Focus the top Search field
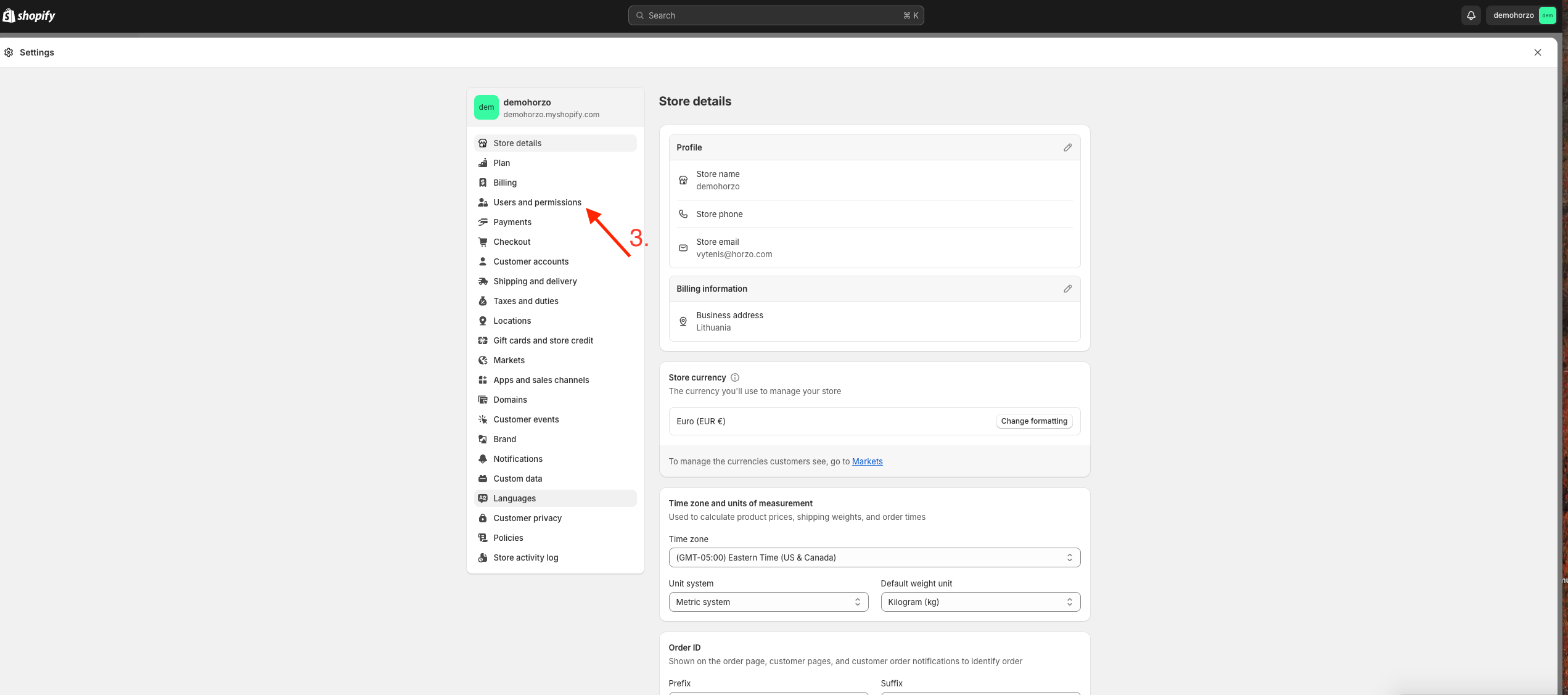 [x=775, y=15]
